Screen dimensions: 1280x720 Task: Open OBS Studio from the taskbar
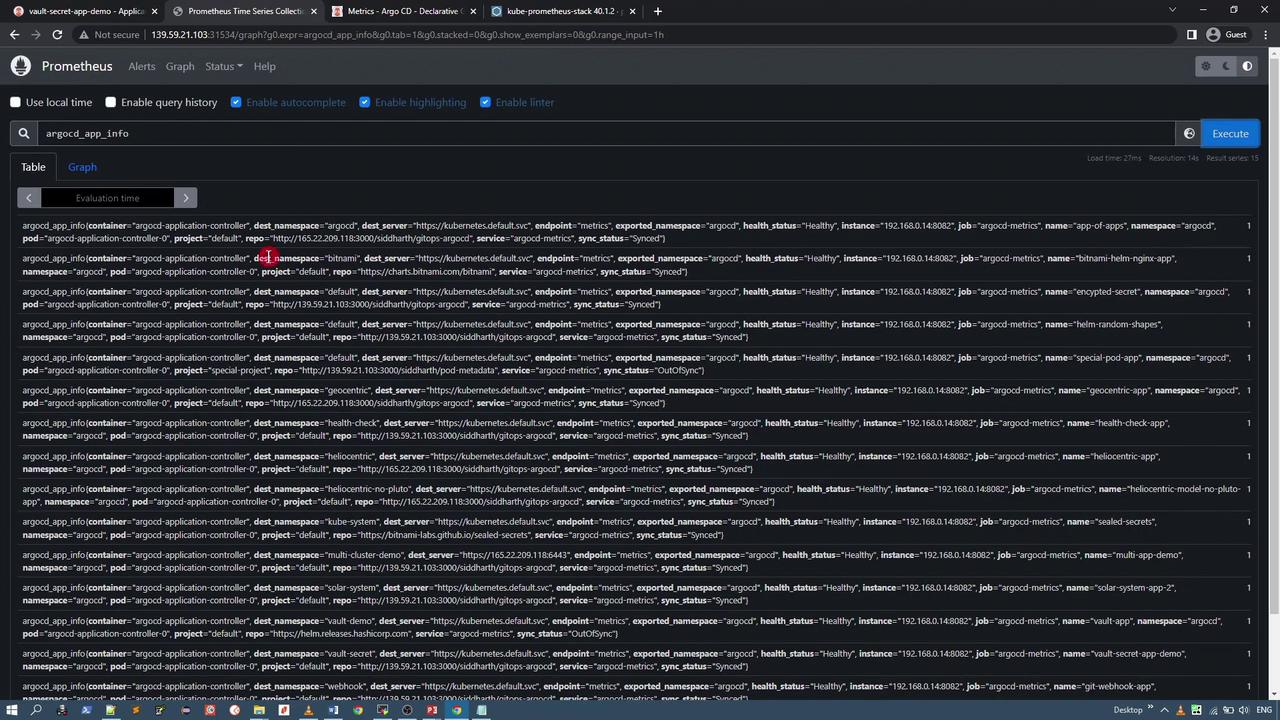click(x=407, y=710)
